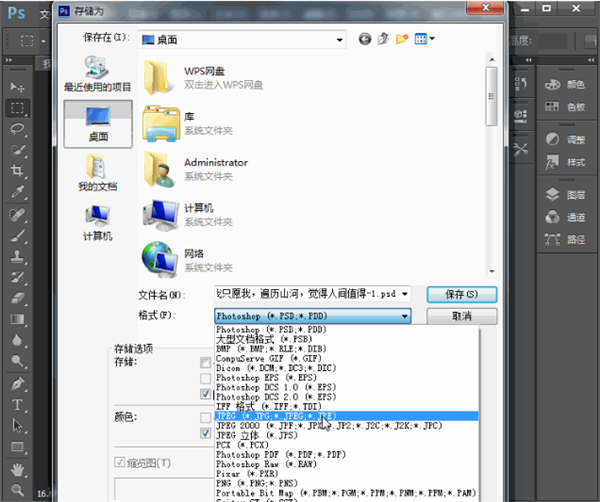Image resolution: width=600 pixels, height=502 pixels.
Task: Select the Spot Healing Brush tool
Action: click(17, 215)
